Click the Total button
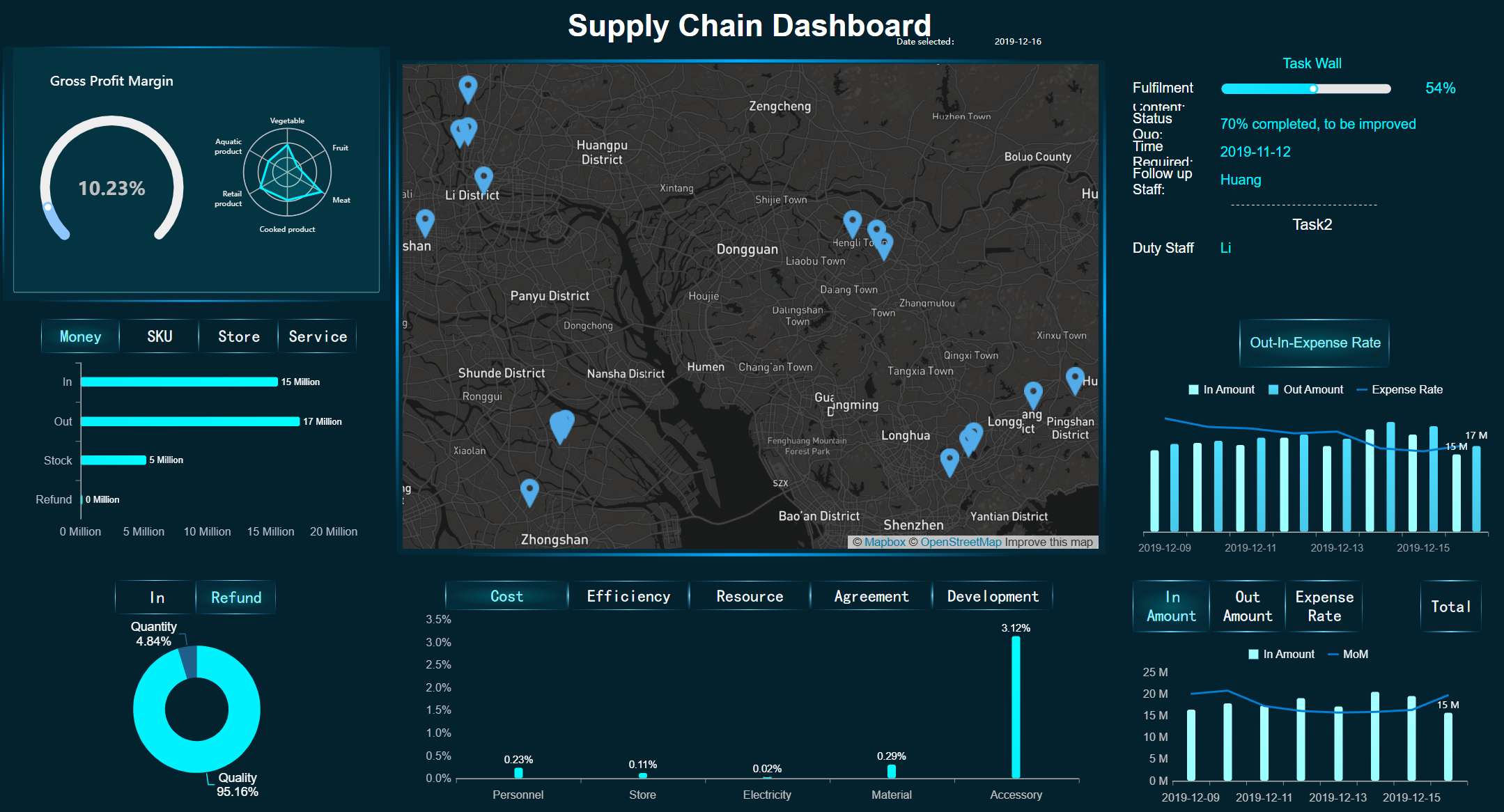 click(x=1450, y=607)
